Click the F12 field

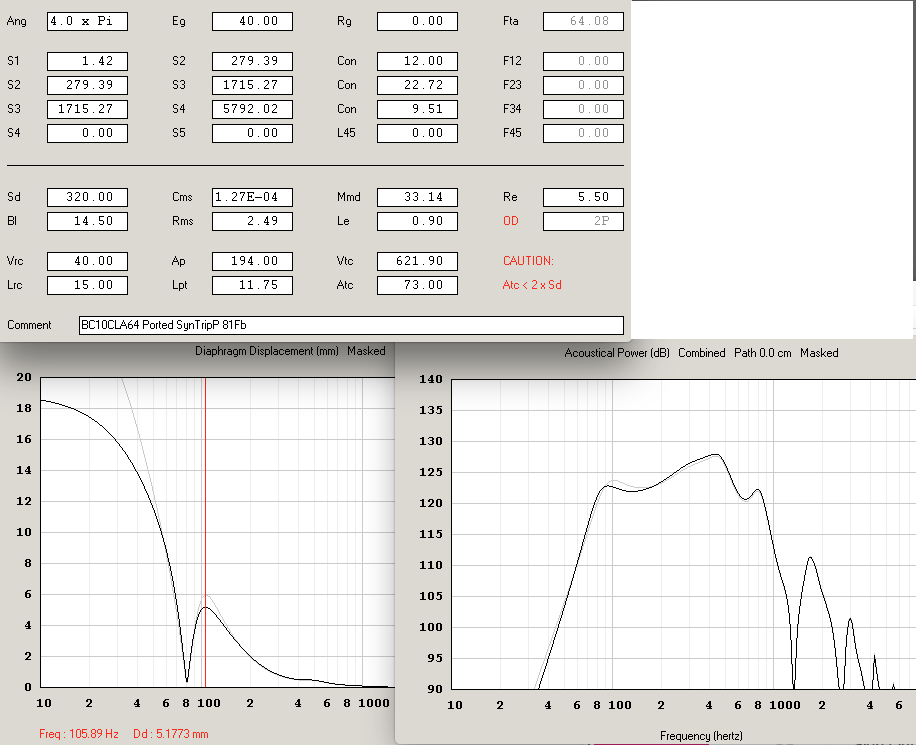[583, 61]
